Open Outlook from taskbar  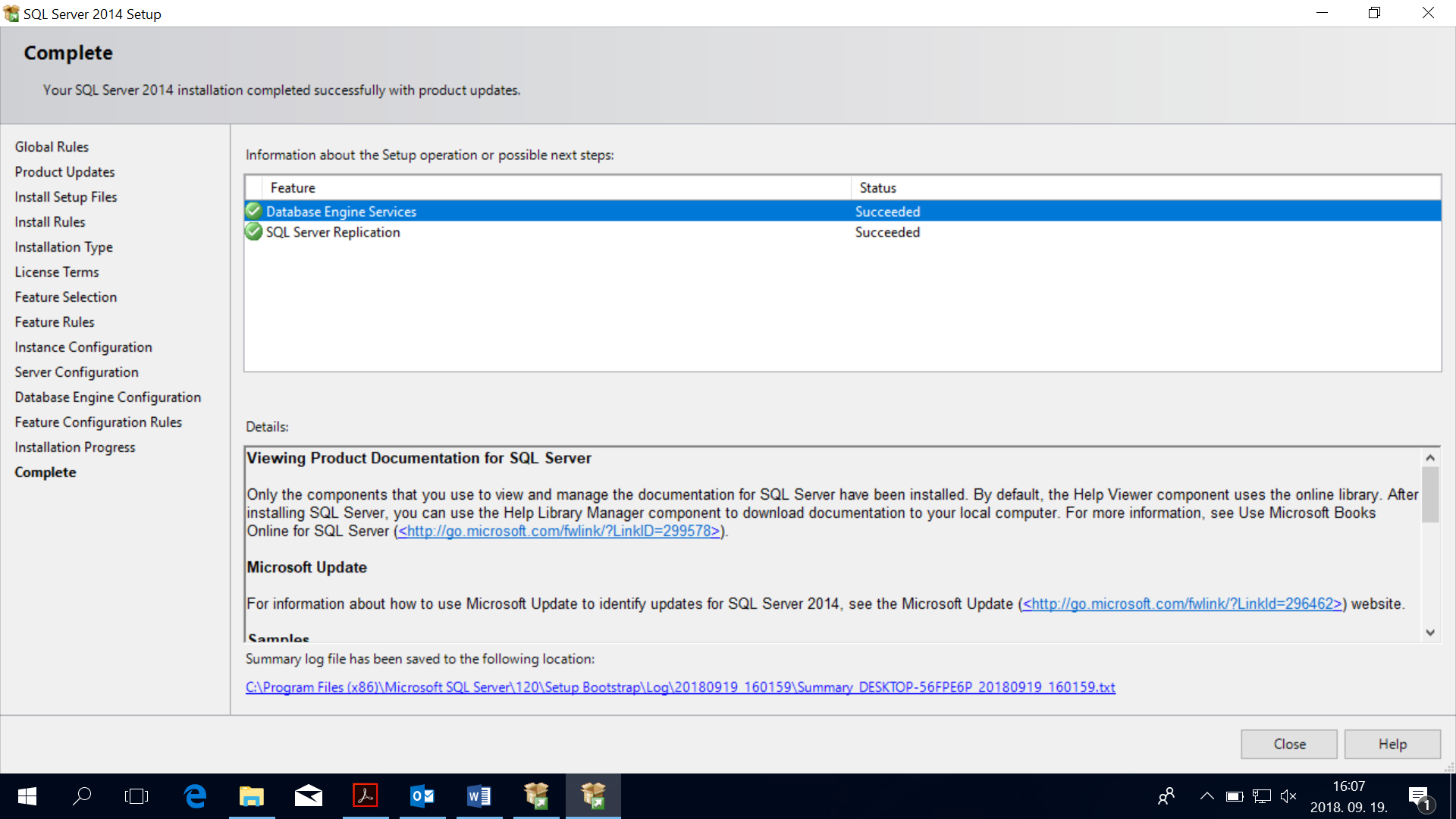click(422, 796)
